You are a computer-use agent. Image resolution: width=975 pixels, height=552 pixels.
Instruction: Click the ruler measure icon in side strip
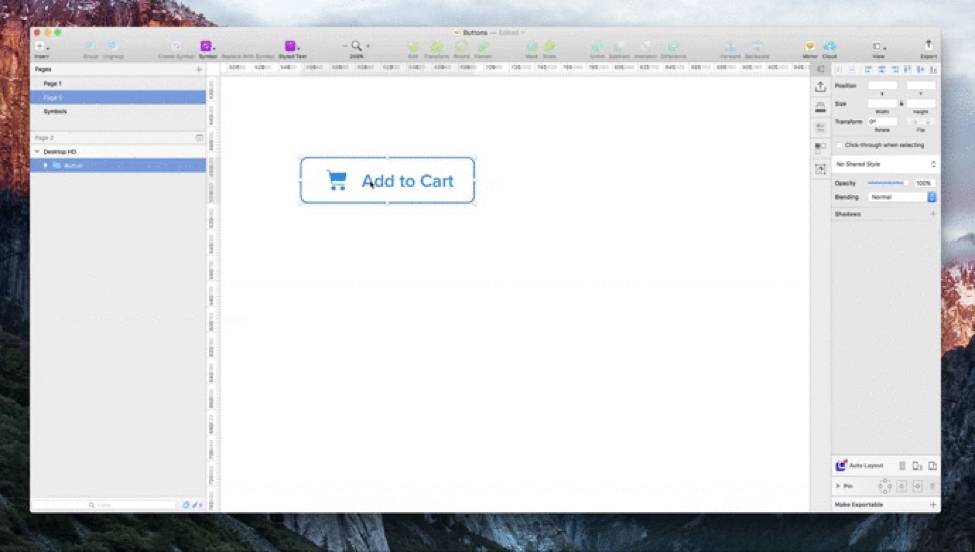coord(820,107)
